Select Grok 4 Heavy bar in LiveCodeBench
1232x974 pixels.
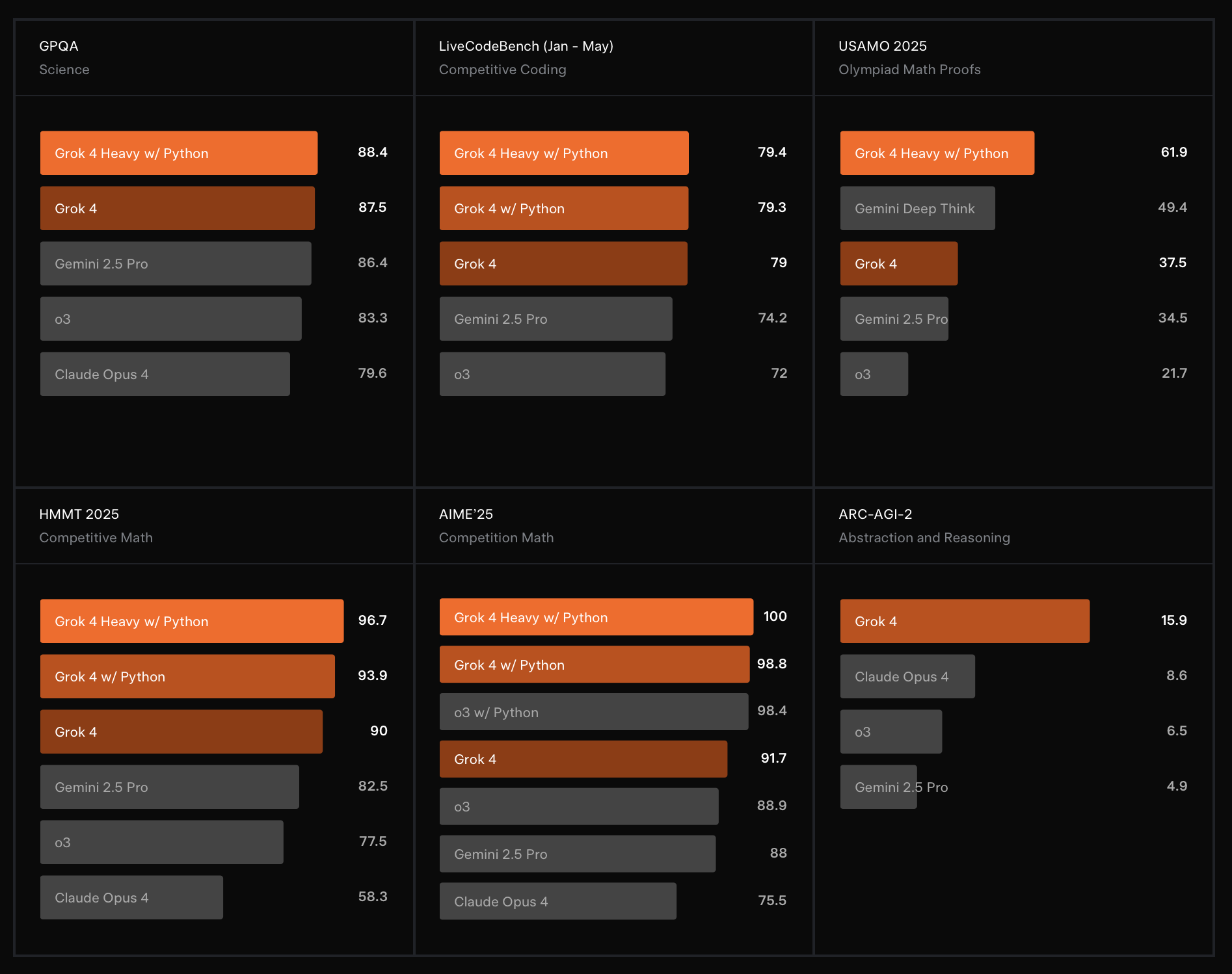pos(564,153)
